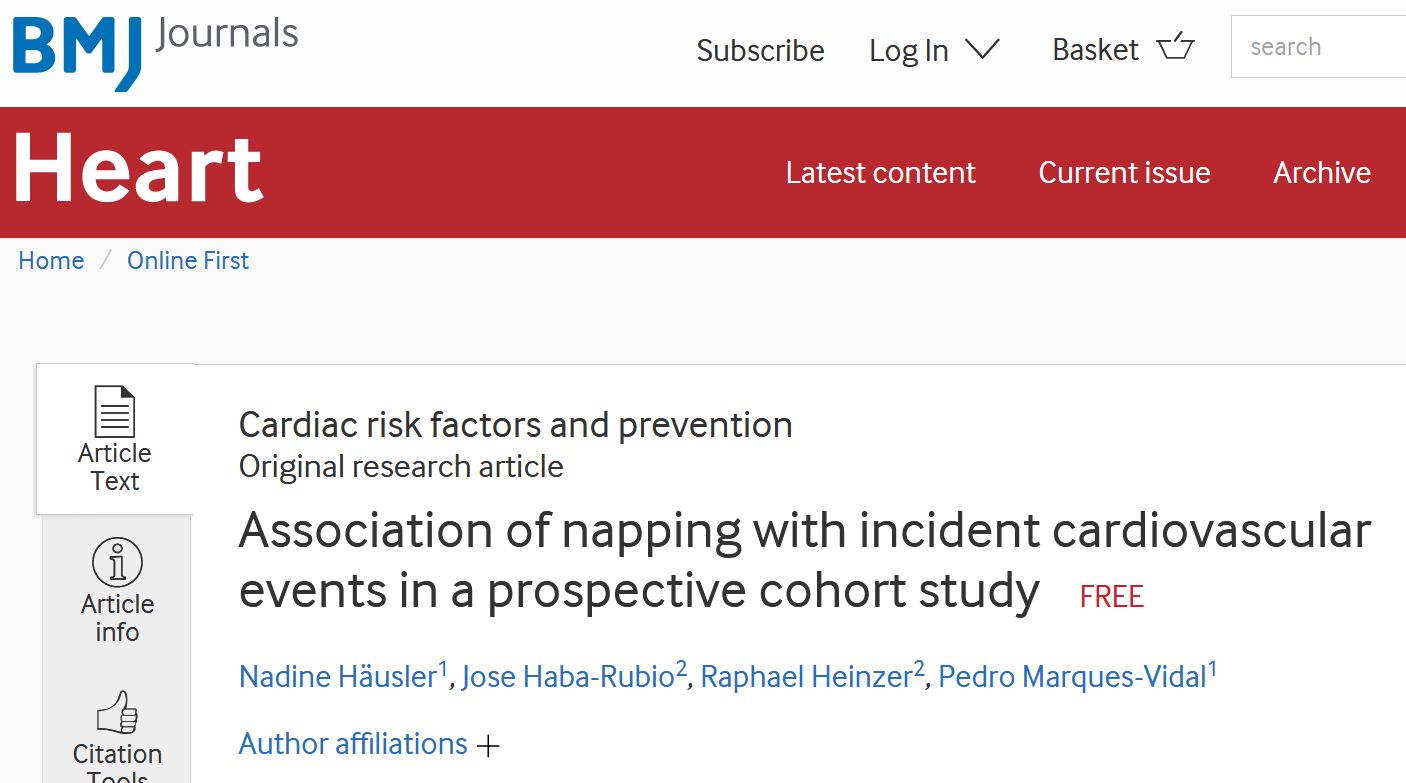
Task: Open the Current issue menu
Action: 1124,173
